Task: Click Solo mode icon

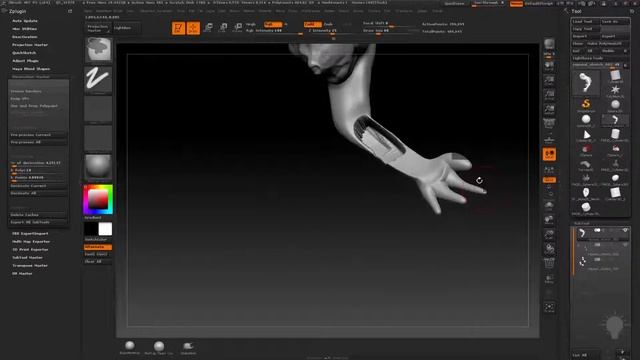Action: point(549,307)
